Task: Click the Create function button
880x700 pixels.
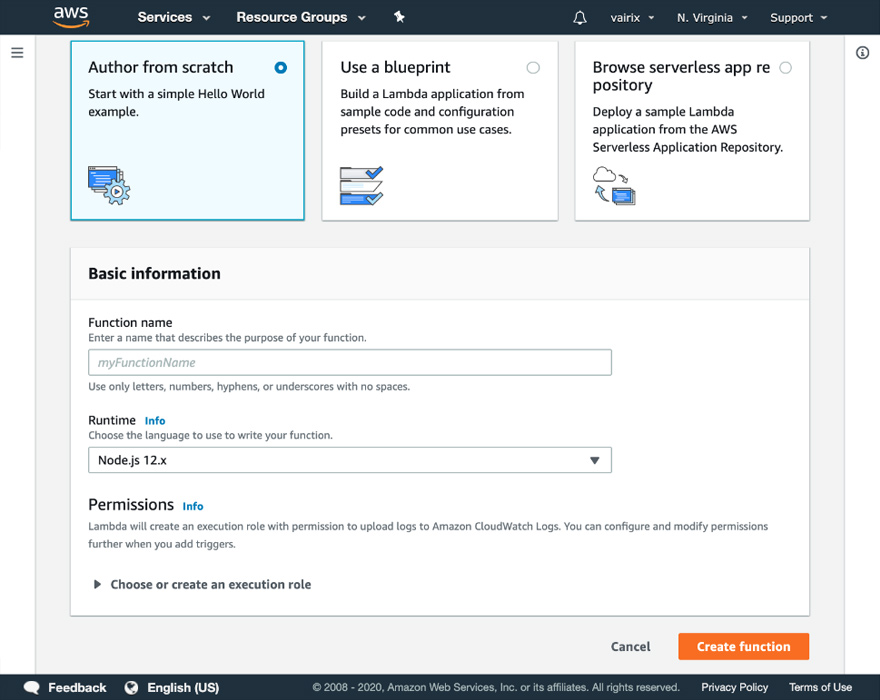Action: pyautogui.click(x=744, y=647)
